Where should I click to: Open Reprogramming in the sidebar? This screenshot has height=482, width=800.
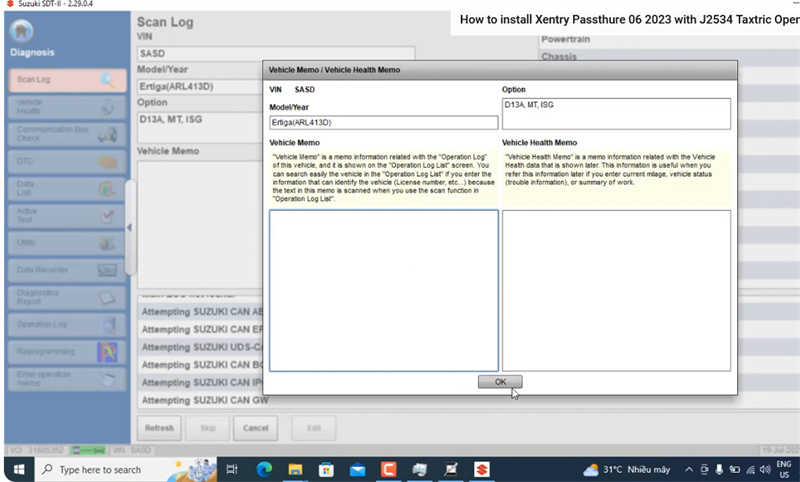(x=67, y=352)
